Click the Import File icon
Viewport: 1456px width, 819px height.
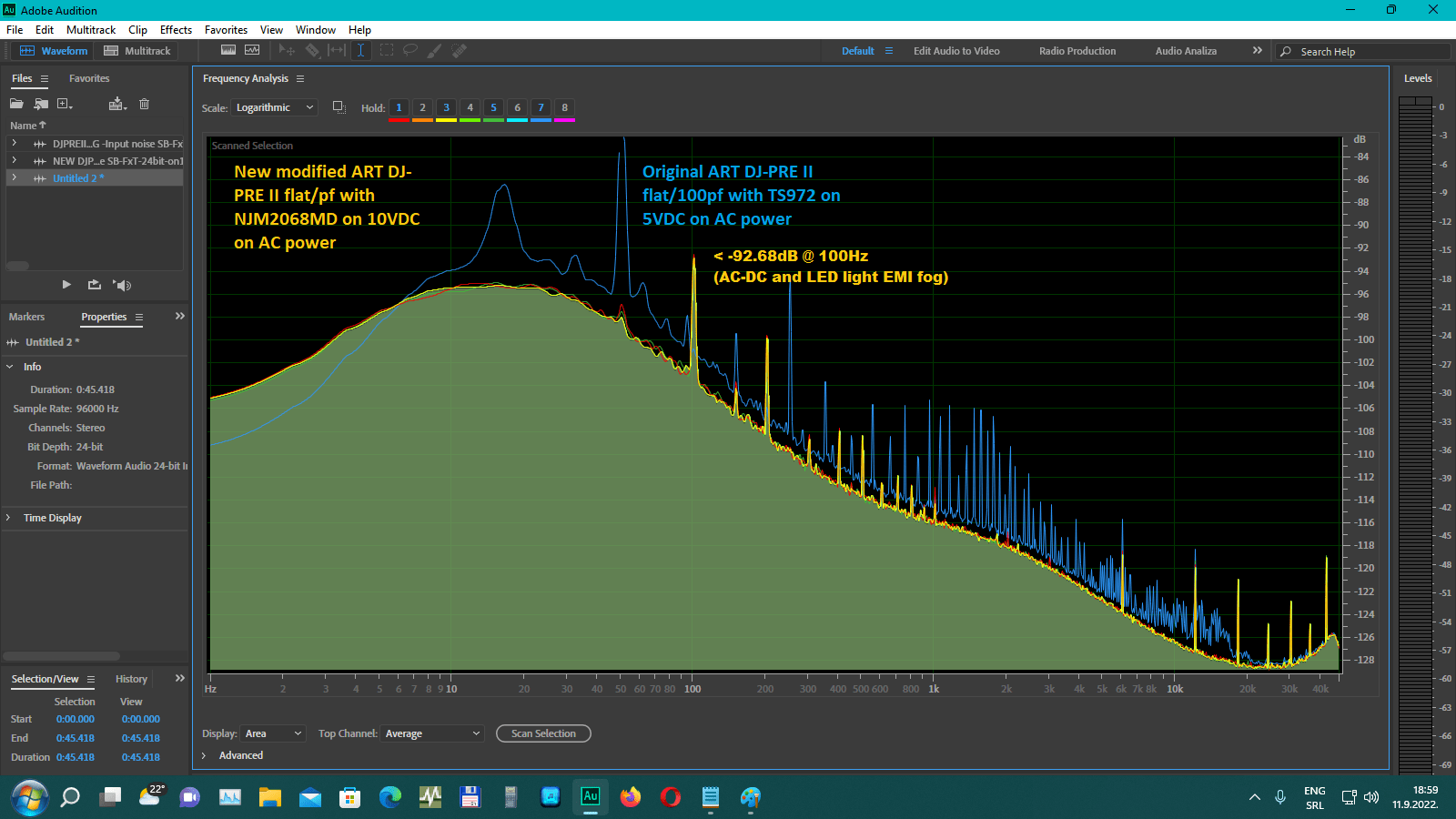tap(41, 104)
